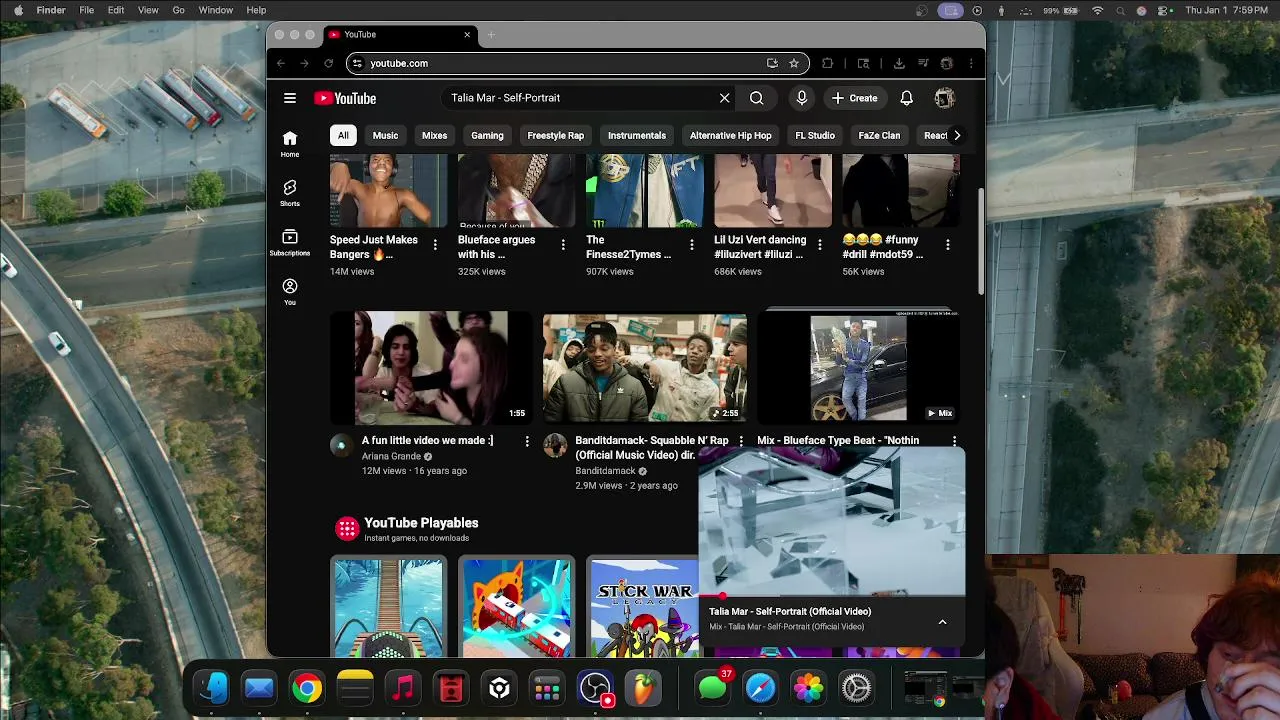Image resolution: width=1280 pixels, height=720 pixels.
Task: Launch FL Studio from the Dock
Action: click(x=644, y=688)
